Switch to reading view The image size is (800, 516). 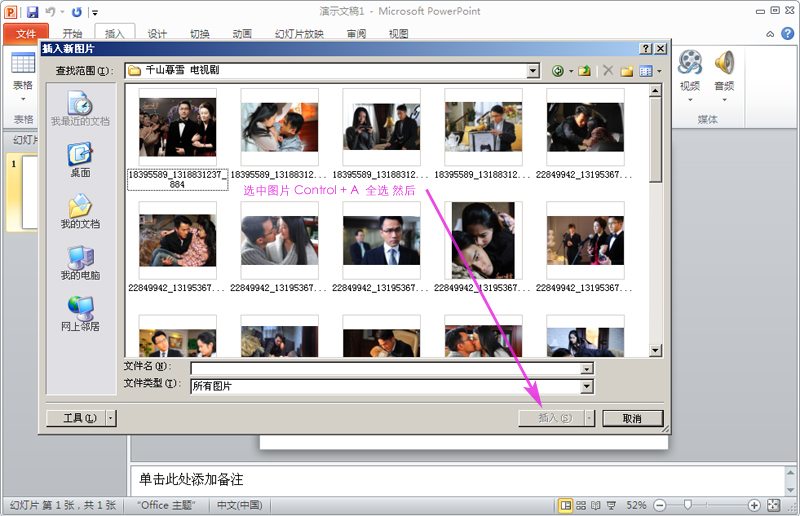tap(597, 505)
